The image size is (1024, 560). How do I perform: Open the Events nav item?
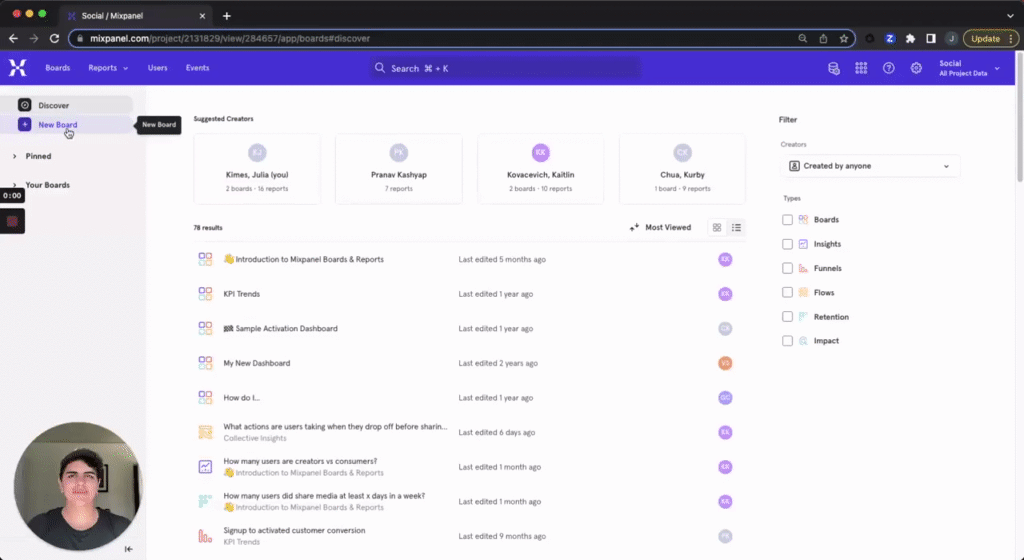[197, 68]
